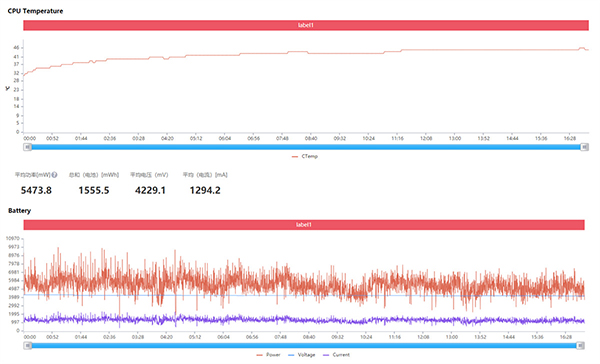
Task: Click the blue range bar under CPU Temperature chart
Action: [x=306, y=147]
